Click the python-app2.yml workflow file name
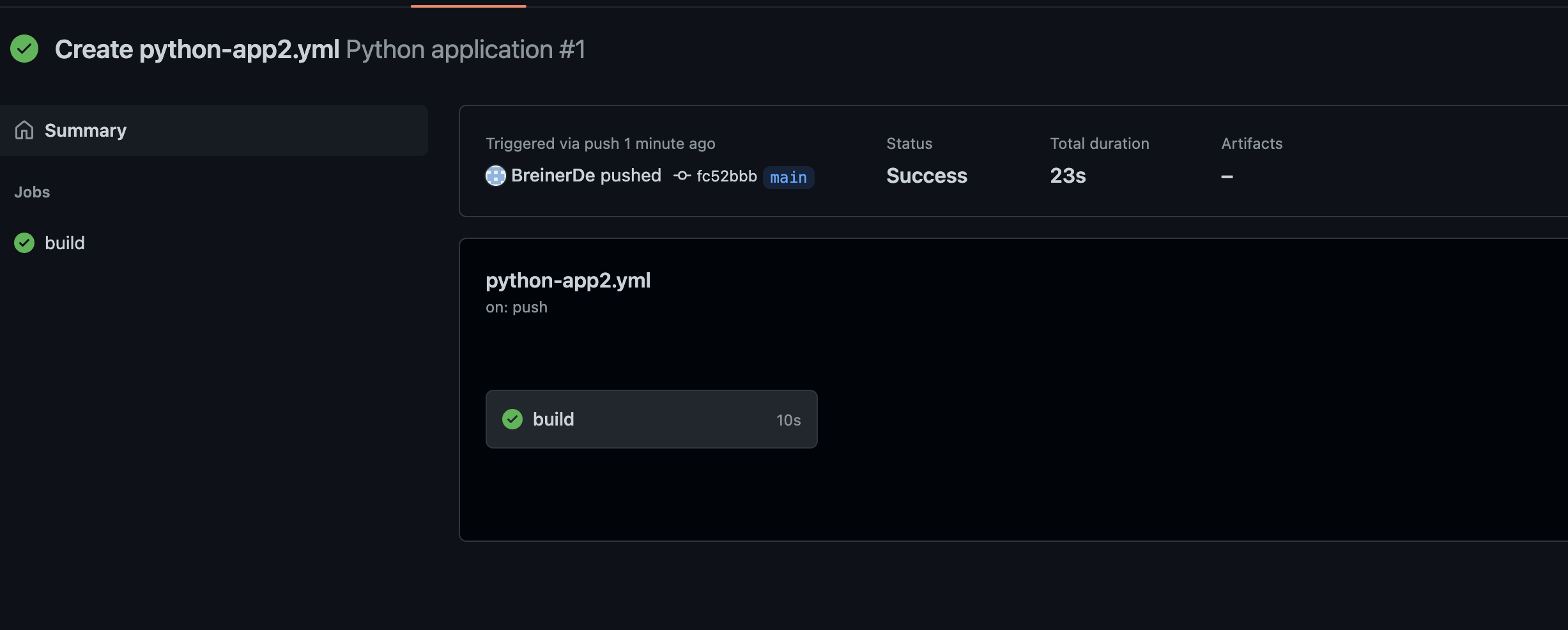This screenshot has width=1568, height=630. [568, 280]
